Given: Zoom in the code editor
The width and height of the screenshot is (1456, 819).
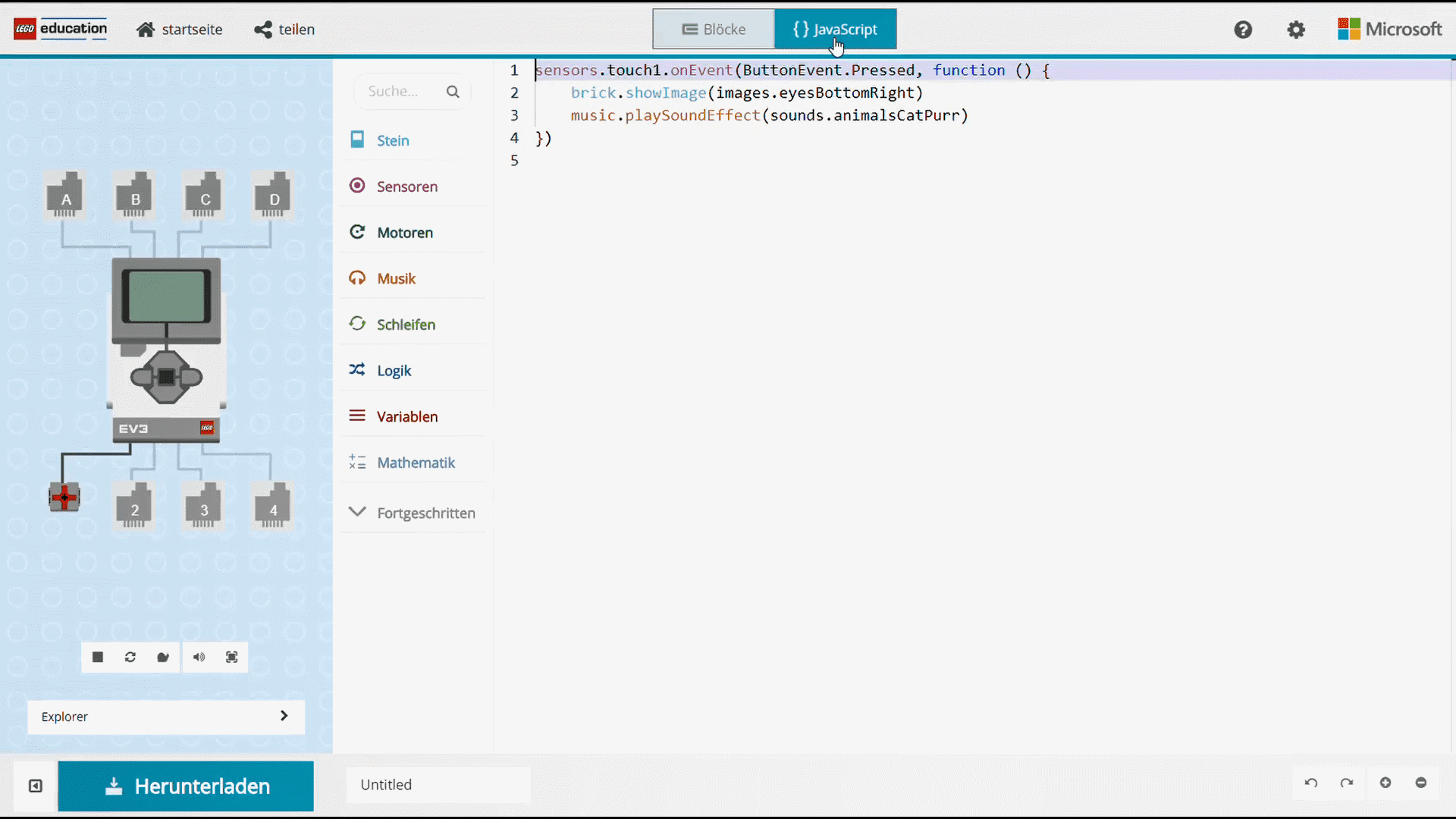Looking at the screenshot, I should click(x=1385, y=783).
